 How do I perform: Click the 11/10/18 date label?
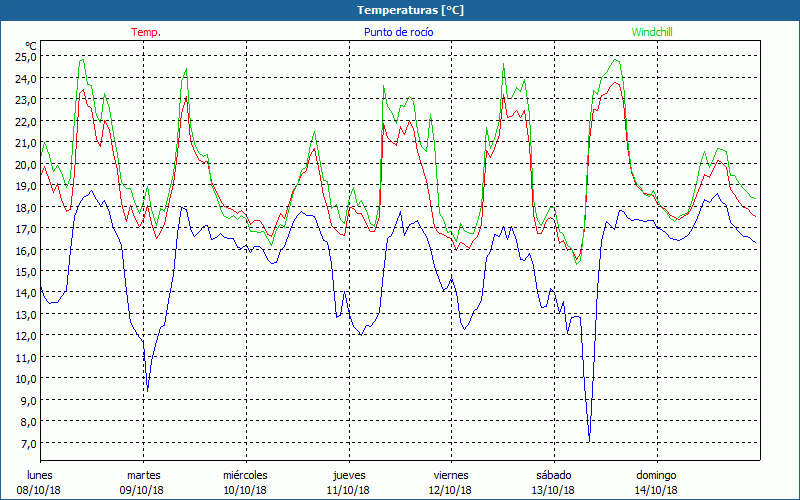point(348,490)
